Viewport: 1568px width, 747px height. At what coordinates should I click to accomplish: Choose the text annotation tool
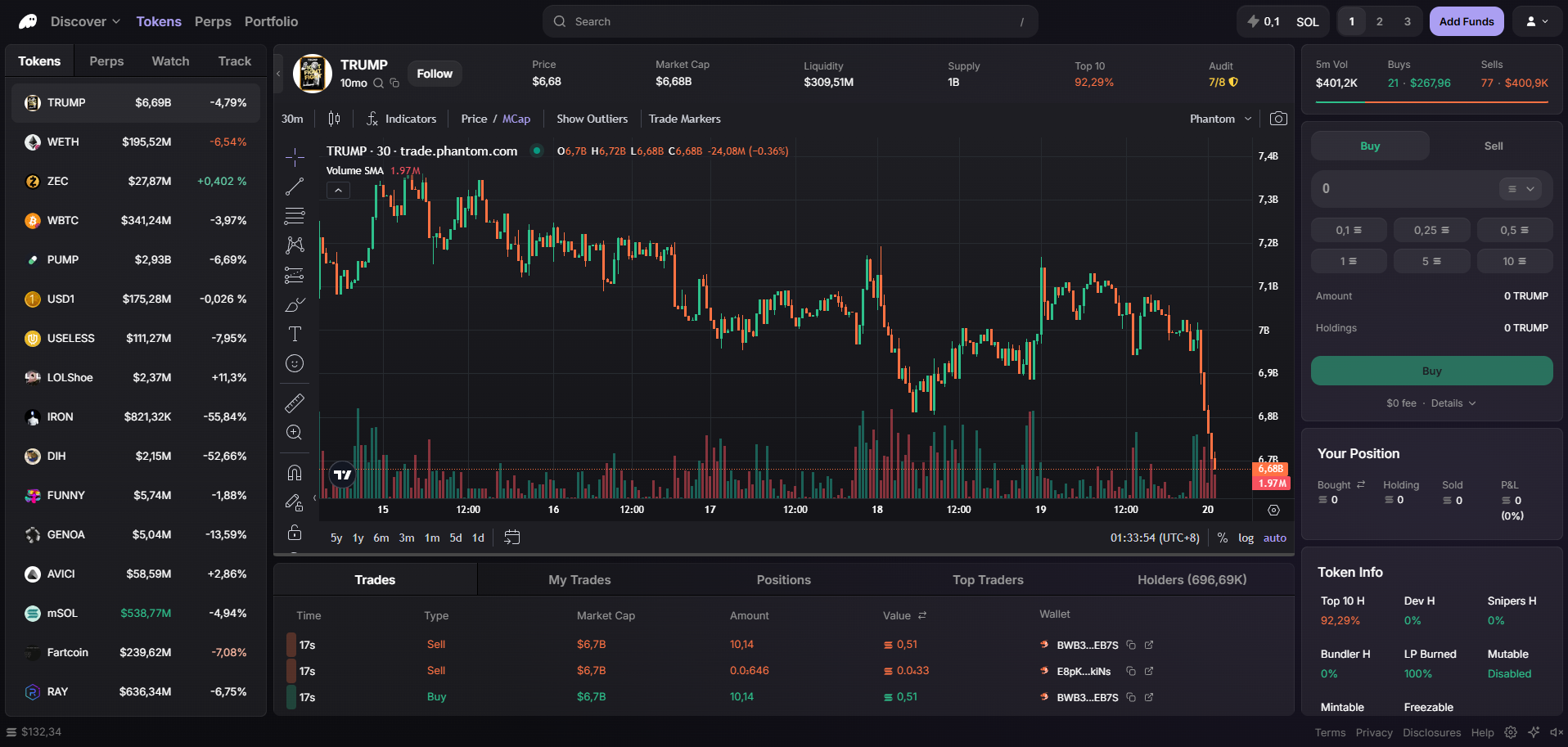click(295, 334)
